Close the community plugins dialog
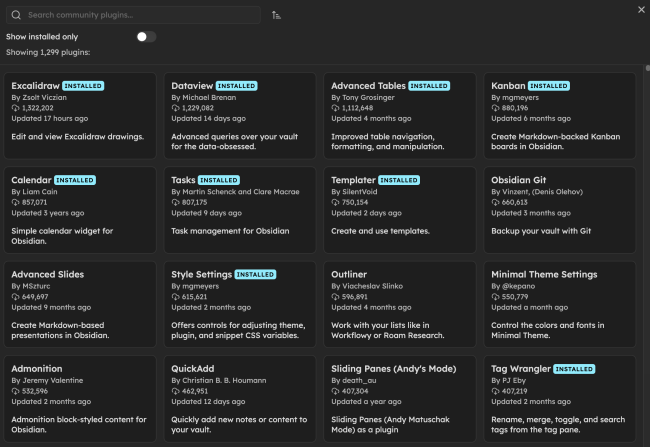The height and width of the screenshot is (447, 650). pos(641,10)
